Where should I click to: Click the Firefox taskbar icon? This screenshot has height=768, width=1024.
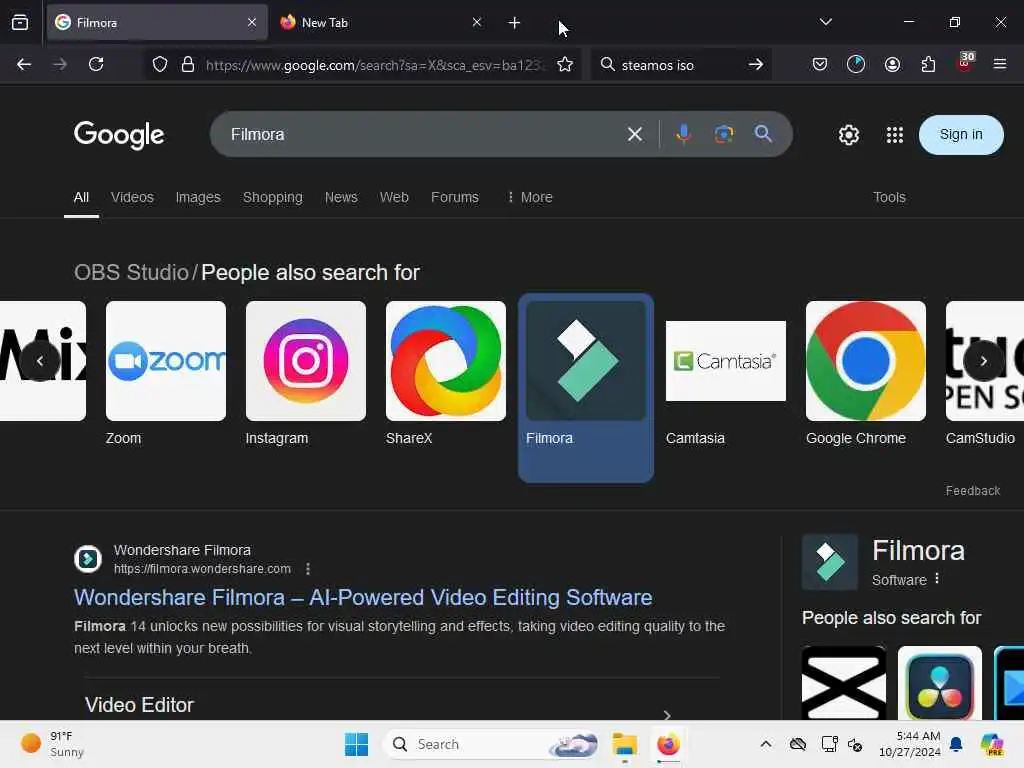(x=667, y=744)
